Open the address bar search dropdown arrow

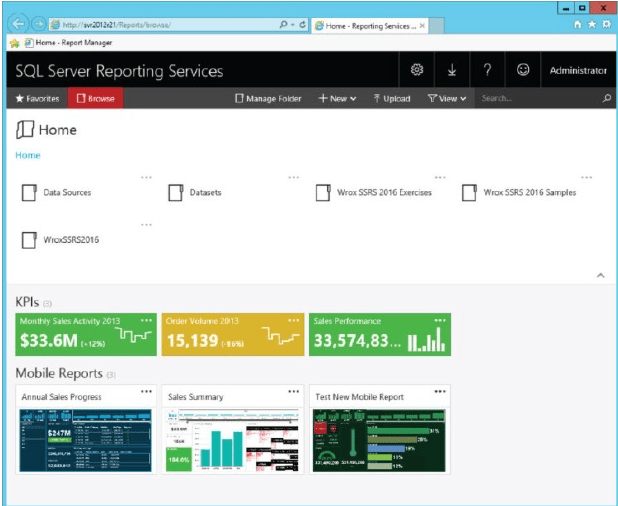click(x=293, y=25)
